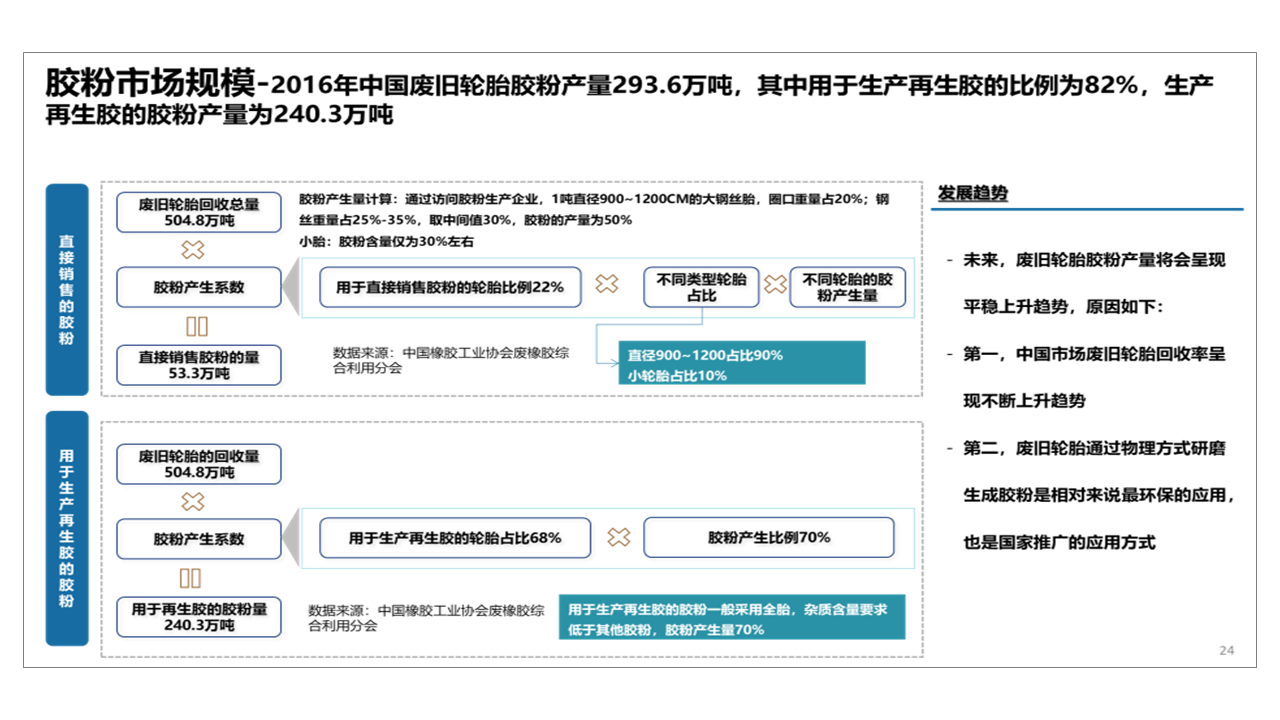Click equals symbol above 直接销售胶粉的量 box
The height and width of the screenshot is (720, 1280).
[x=197, y=327]
